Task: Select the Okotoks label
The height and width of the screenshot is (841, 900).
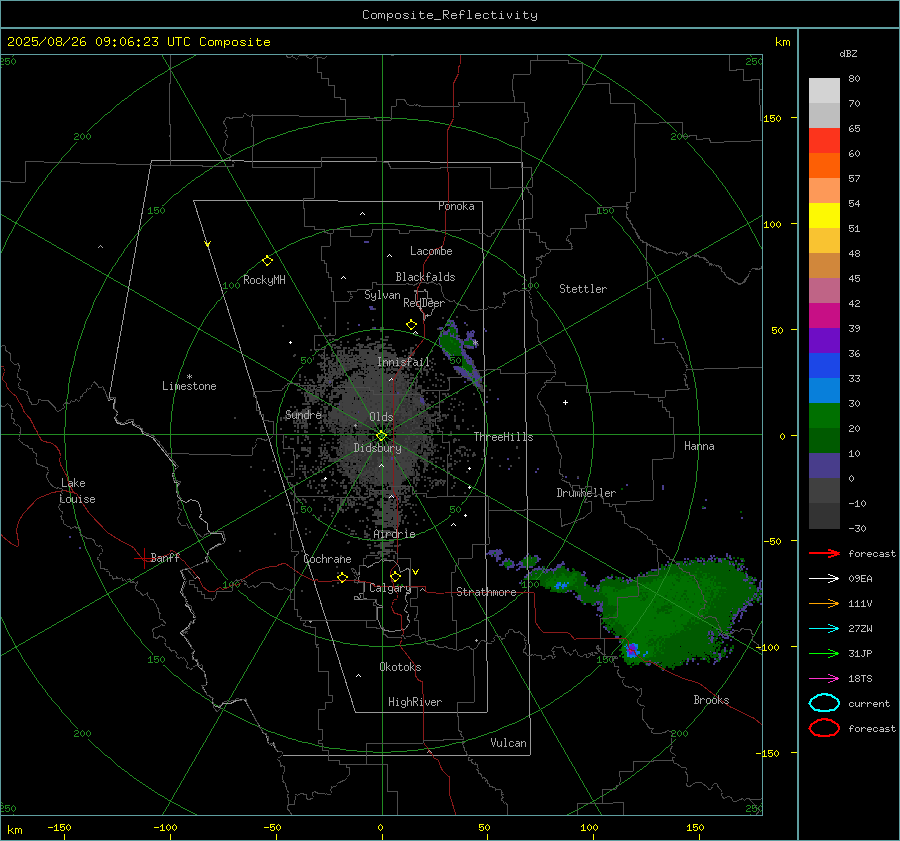Action: pos(400,667)
